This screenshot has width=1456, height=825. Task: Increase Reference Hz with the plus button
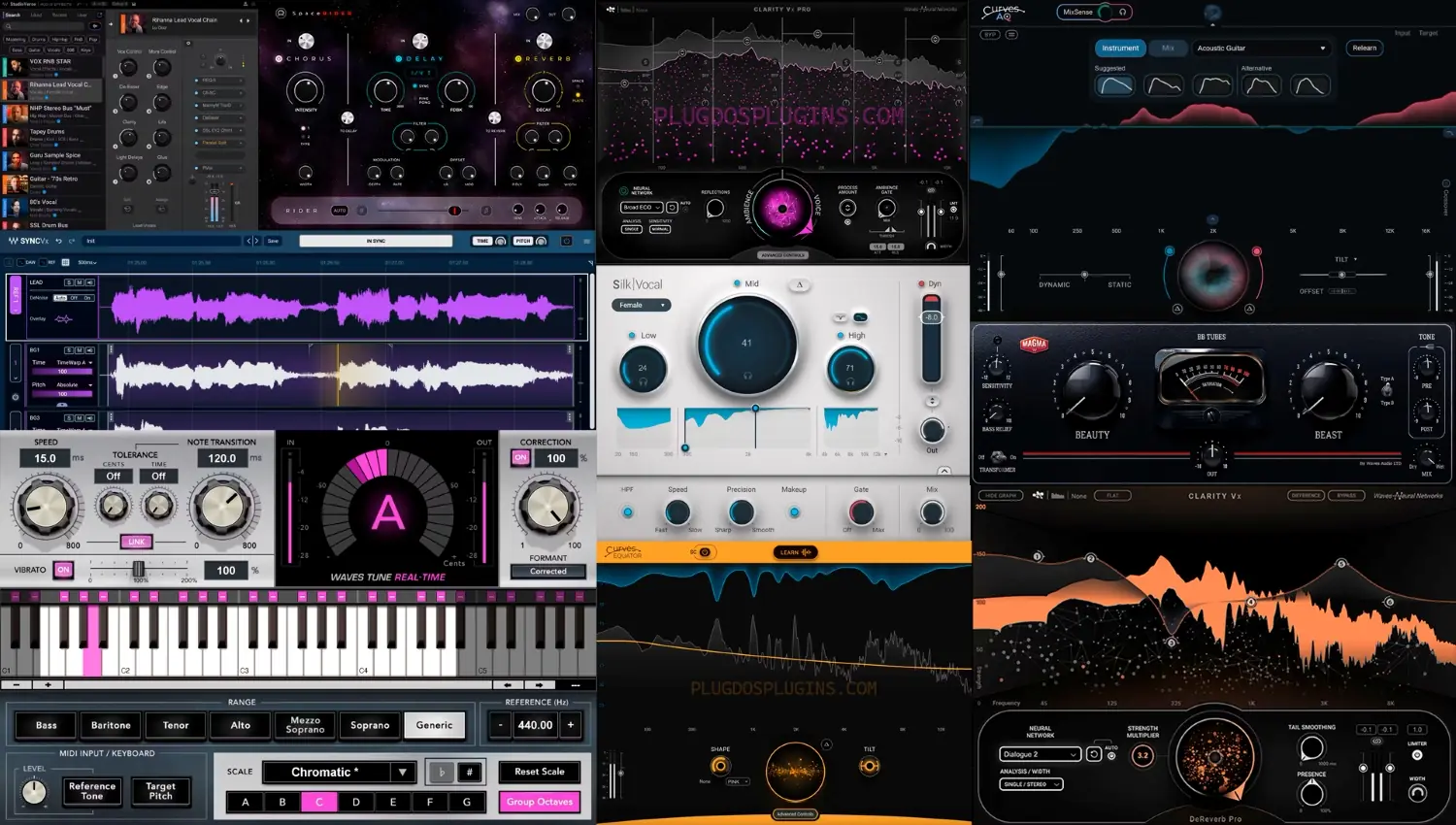pyautogui.click(x=571, y=725)
